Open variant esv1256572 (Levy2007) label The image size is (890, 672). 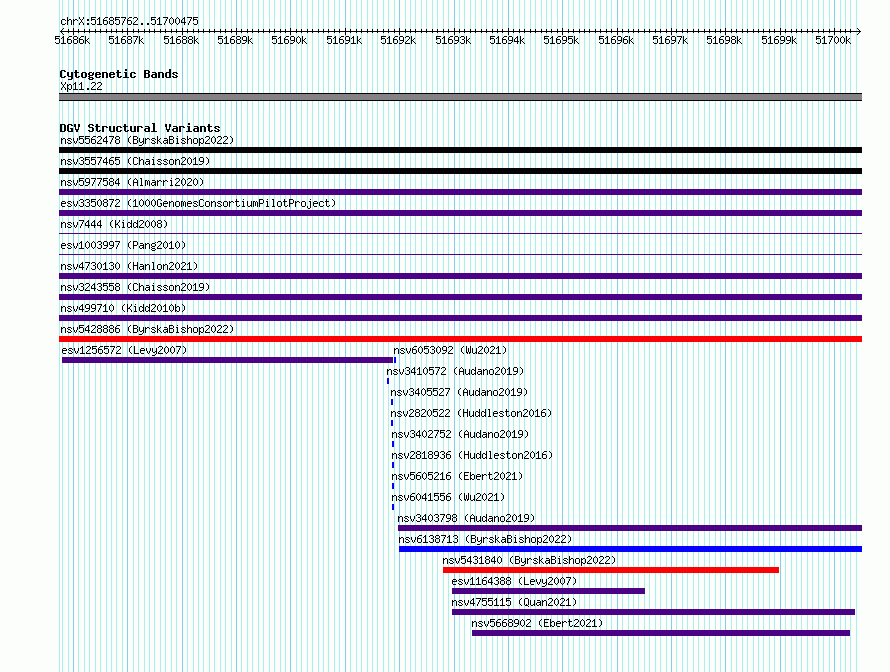124,350
